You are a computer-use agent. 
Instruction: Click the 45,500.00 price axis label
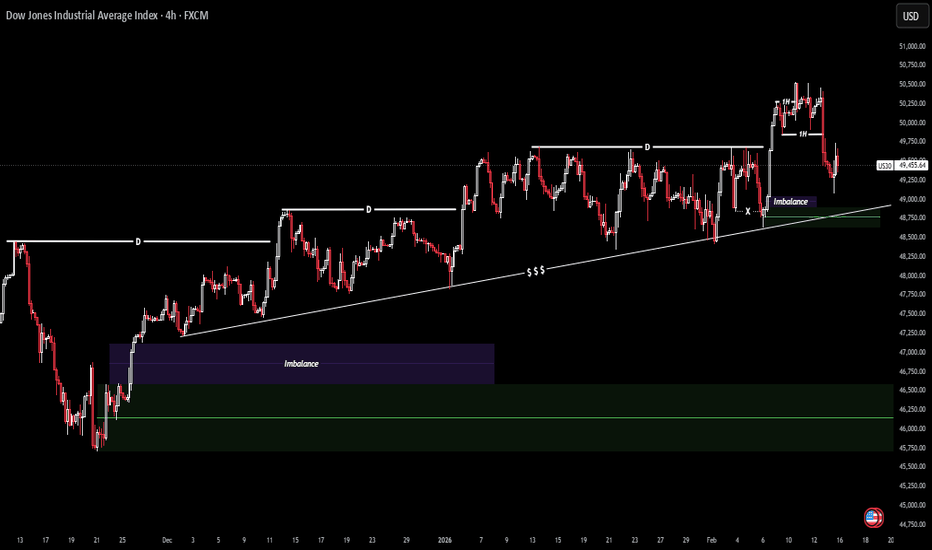(x=912, y=467)
